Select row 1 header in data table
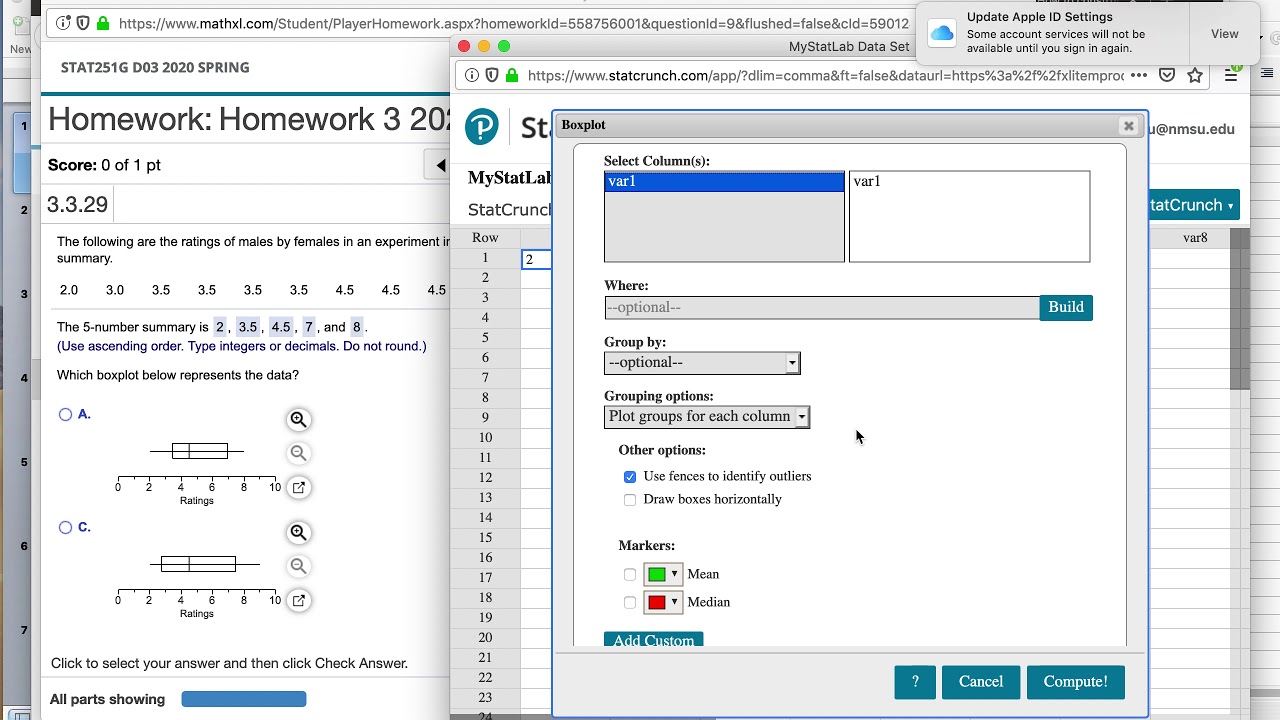Viewport: 1280px width, 720px height. coord(485,258)
